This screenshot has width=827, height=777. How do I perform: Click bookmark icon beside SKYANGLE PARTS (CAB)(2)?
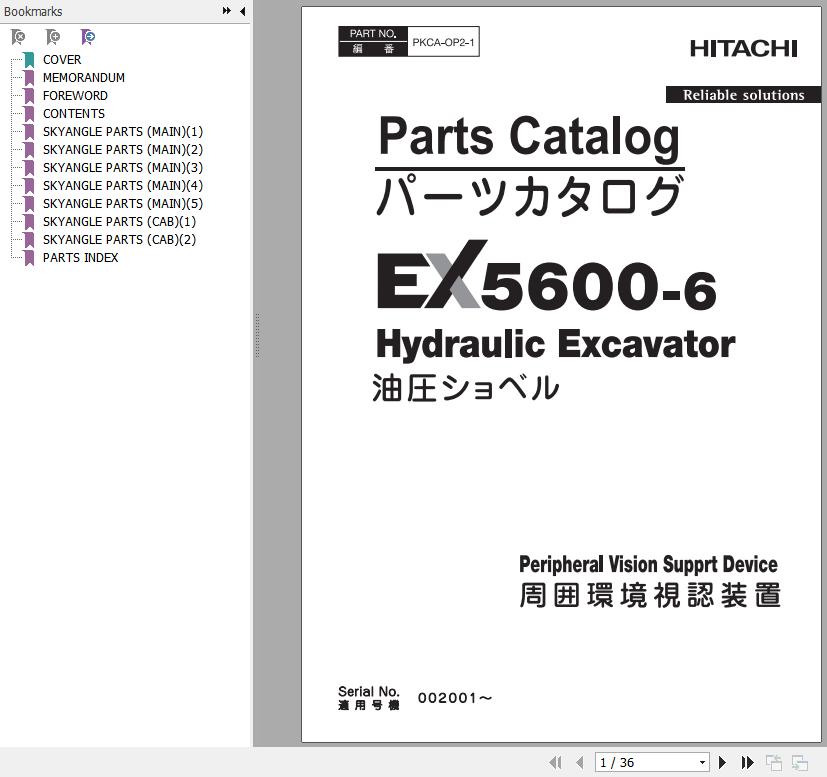(30, 239)
